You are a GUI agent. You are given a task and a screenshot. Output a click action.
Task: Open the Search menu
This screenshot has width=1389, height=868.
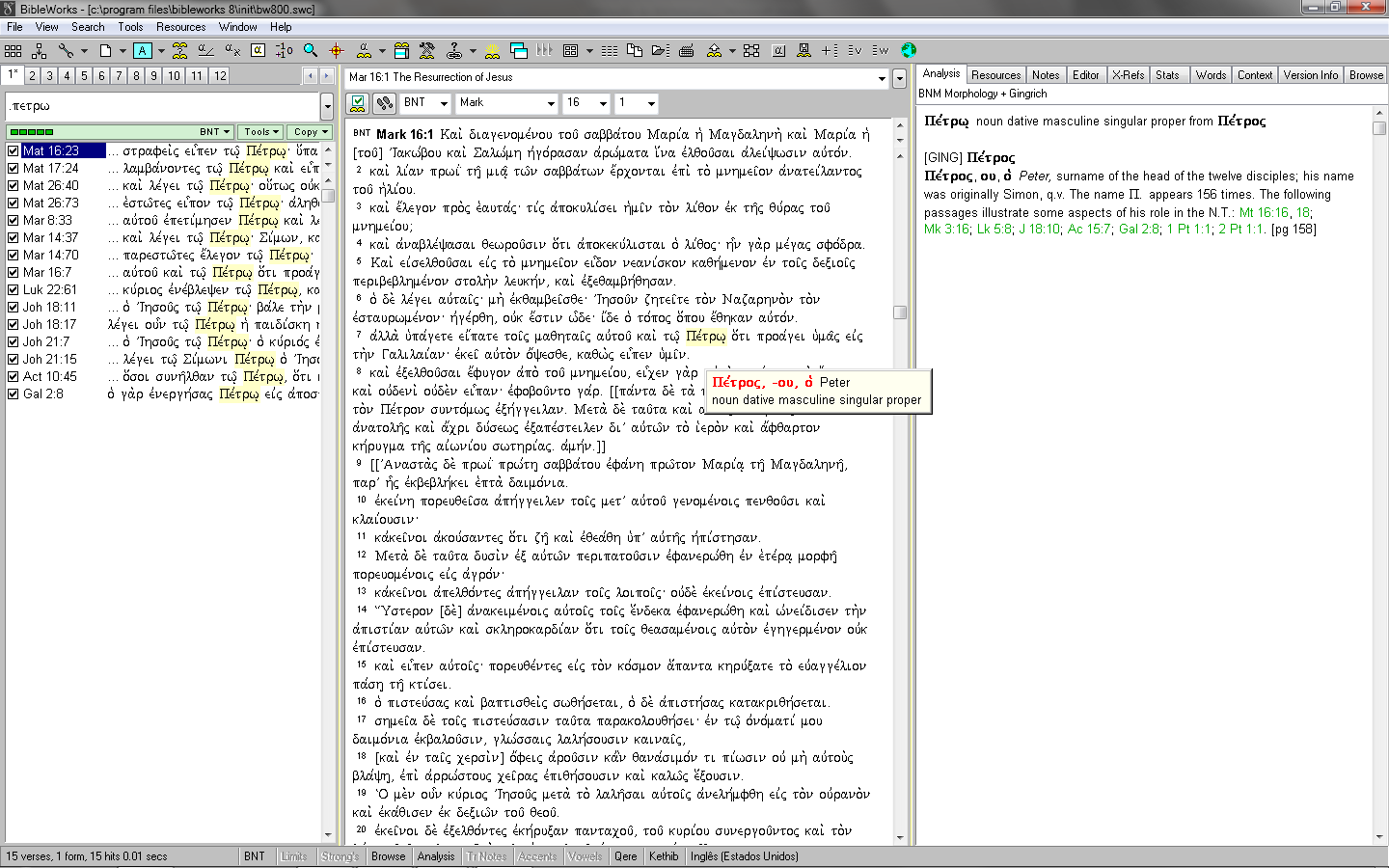coord(88,27)
